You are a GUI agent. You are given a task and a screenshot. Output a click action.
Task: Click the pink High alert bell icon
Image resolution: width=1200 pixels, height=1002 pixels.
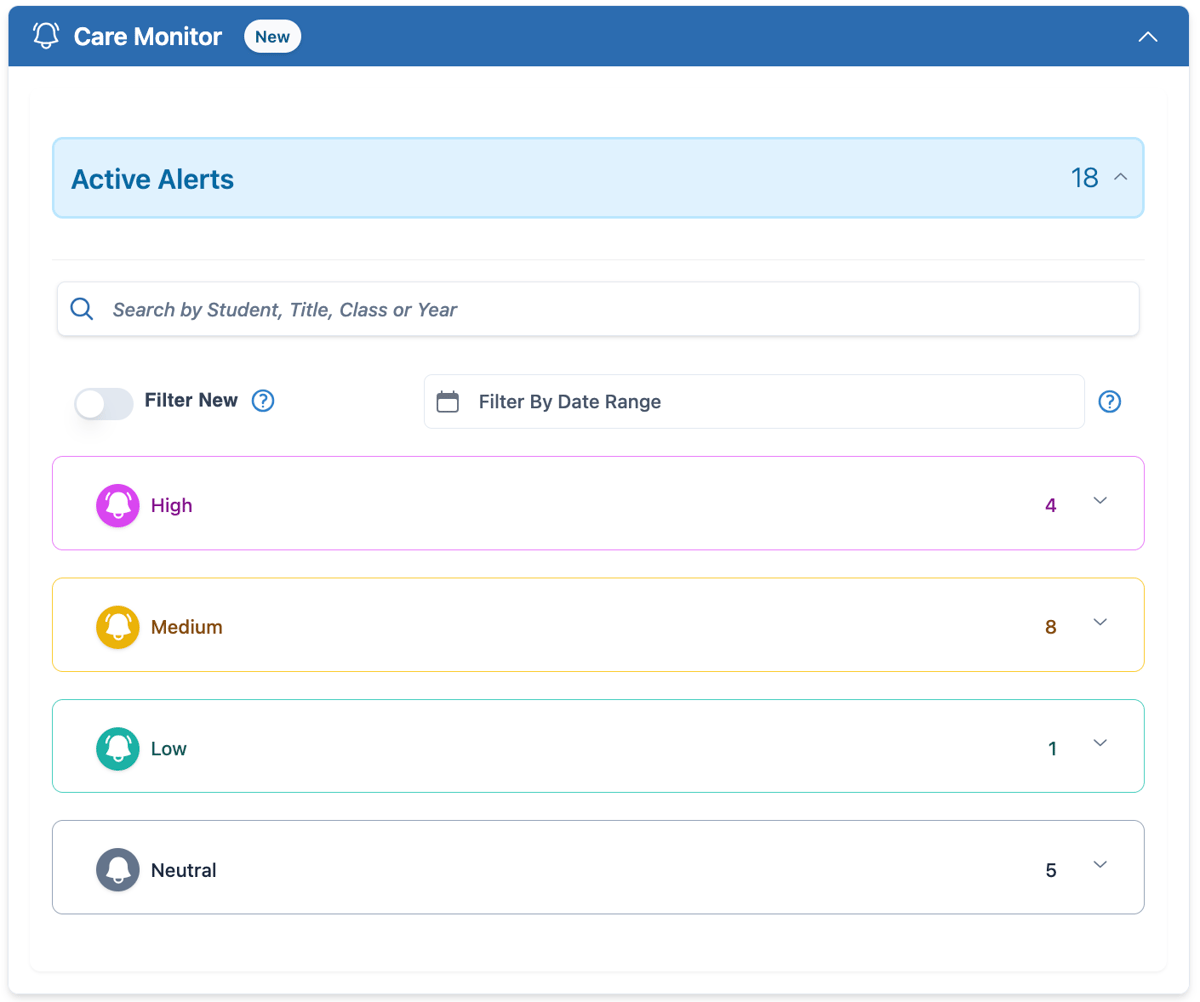click(117, 505)
